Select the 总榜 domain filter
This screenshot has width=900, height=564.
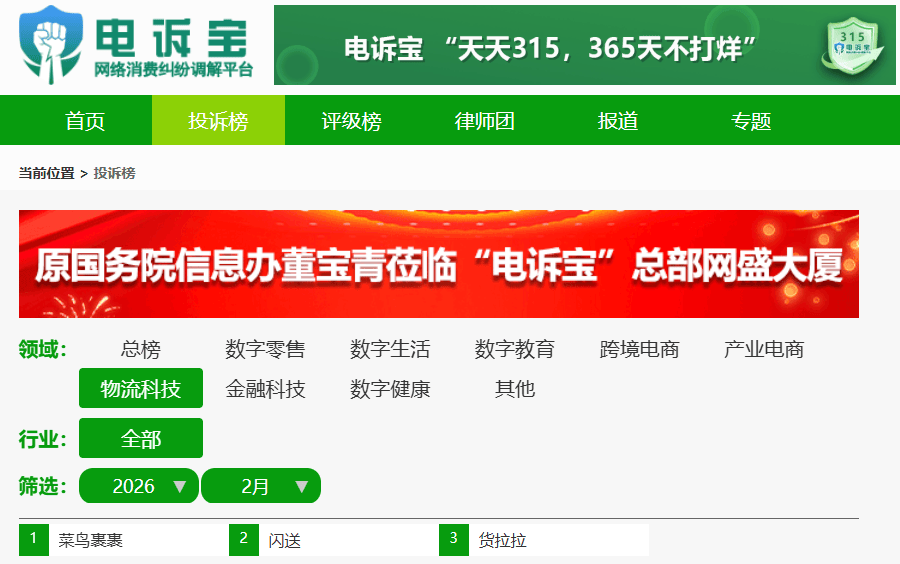(140, 350)
